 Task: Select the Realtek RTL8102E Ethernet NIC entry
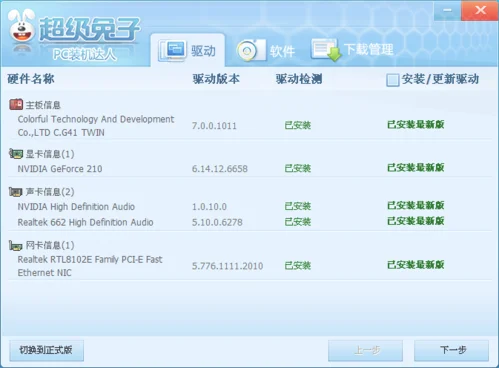pos(90,266)
